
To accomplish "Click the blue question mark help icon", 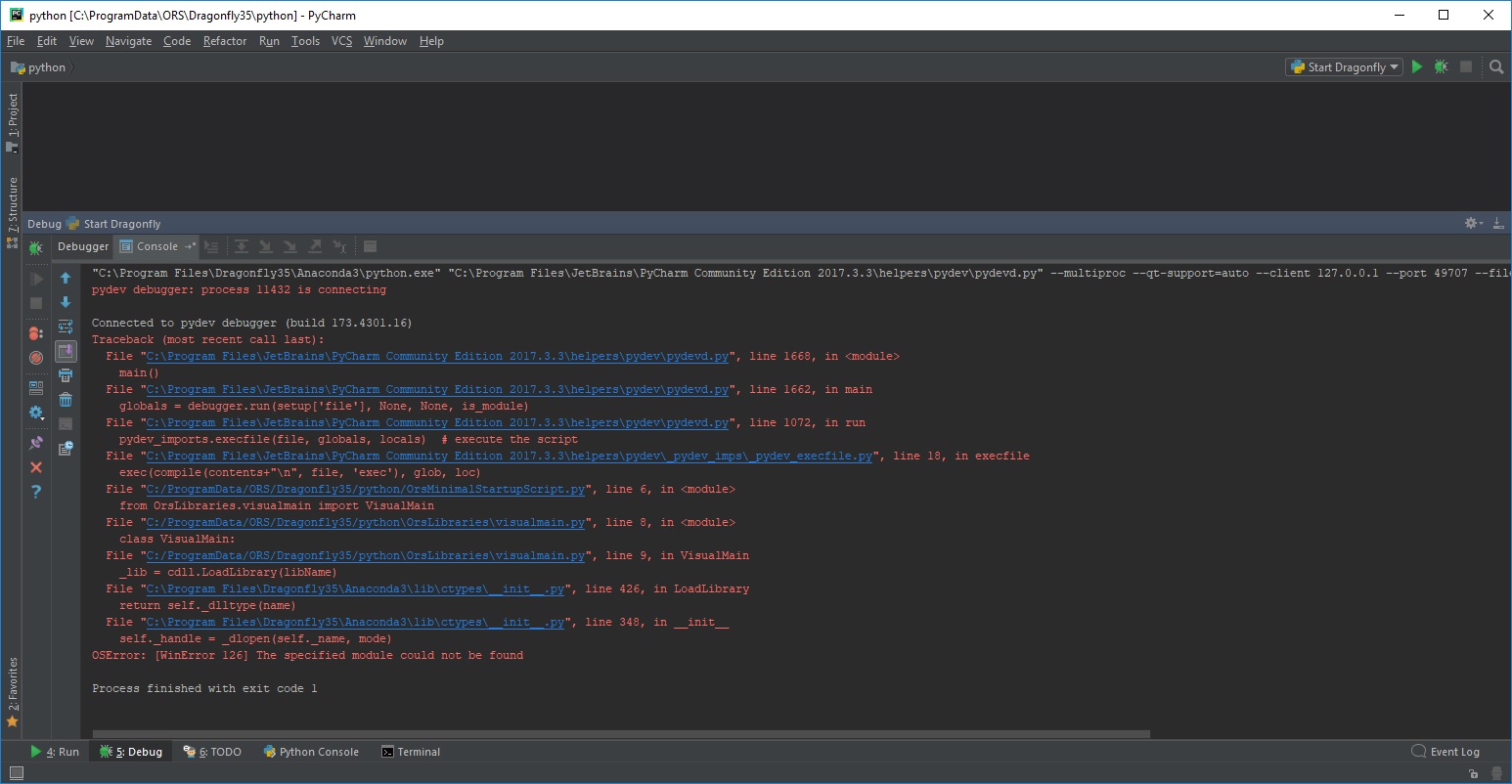I will (36, 492).
